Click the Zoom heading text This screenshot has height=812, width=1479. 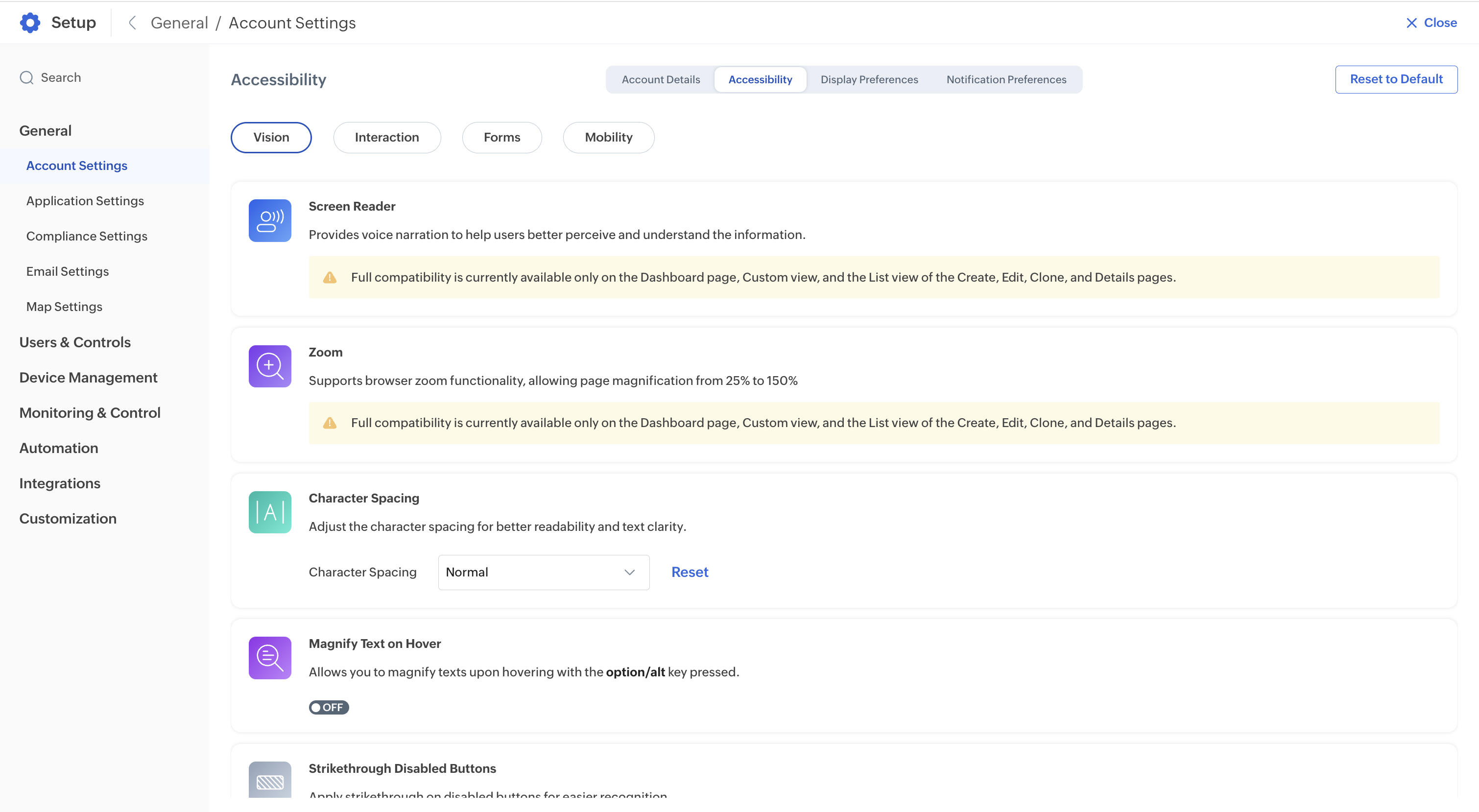click(326, 353)
